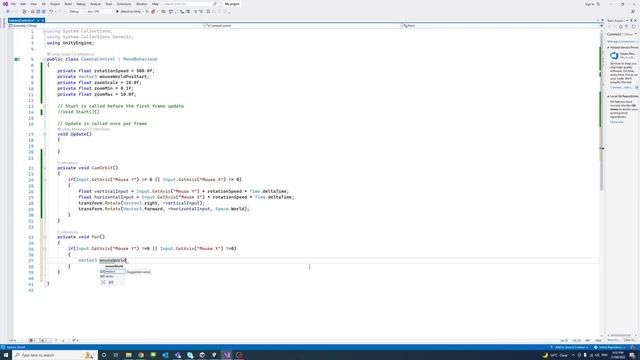The image size is (640, 360).
Task: Click Add to Source Control in the status bar
Action: 569,347
